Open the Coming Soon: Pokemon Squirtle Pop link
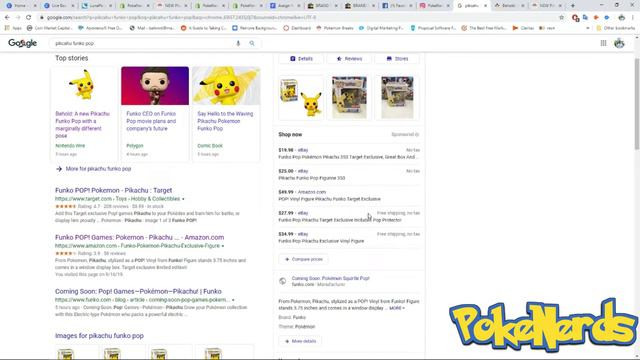Screen dimensions: 640x360 [330, 278]
